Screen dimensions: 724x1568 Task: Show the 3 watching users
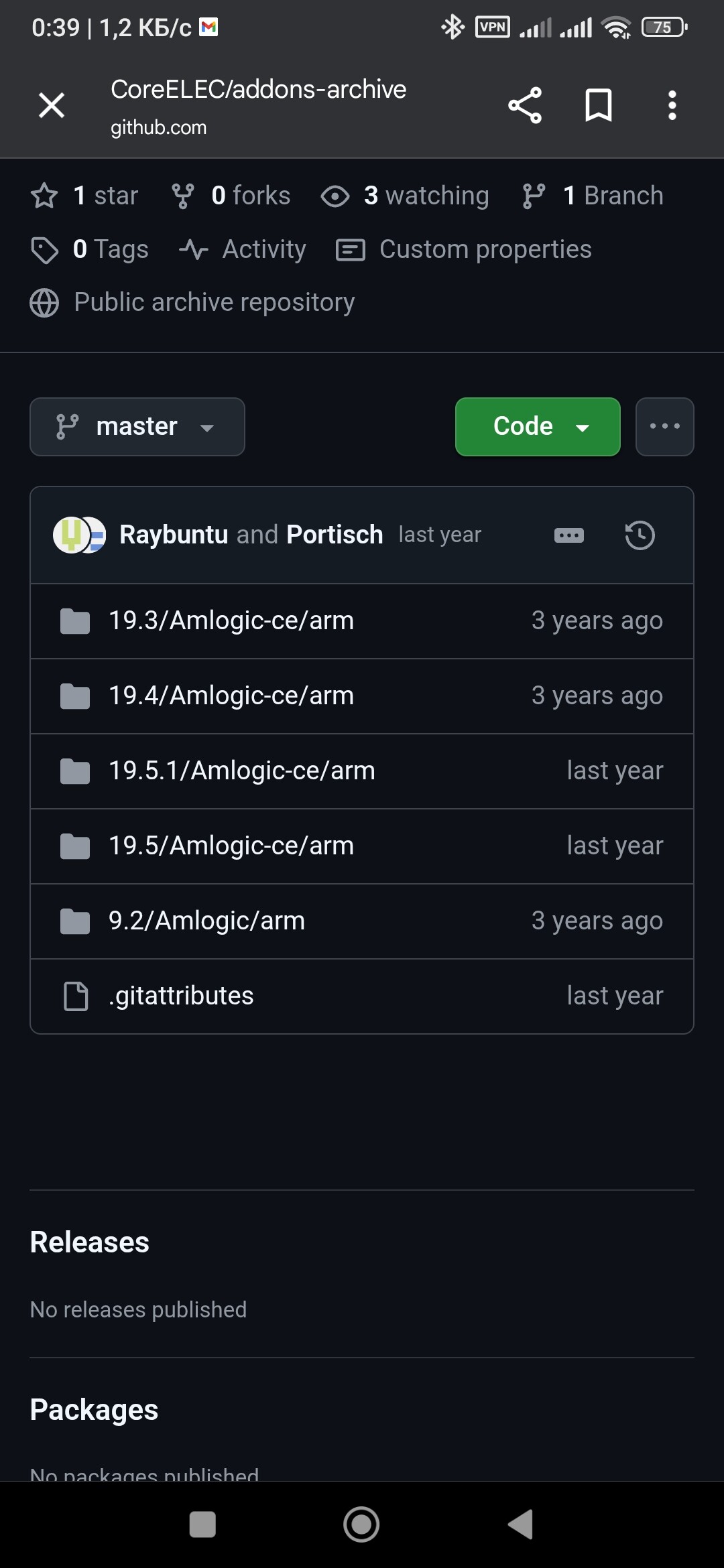(x=405, y=196)
